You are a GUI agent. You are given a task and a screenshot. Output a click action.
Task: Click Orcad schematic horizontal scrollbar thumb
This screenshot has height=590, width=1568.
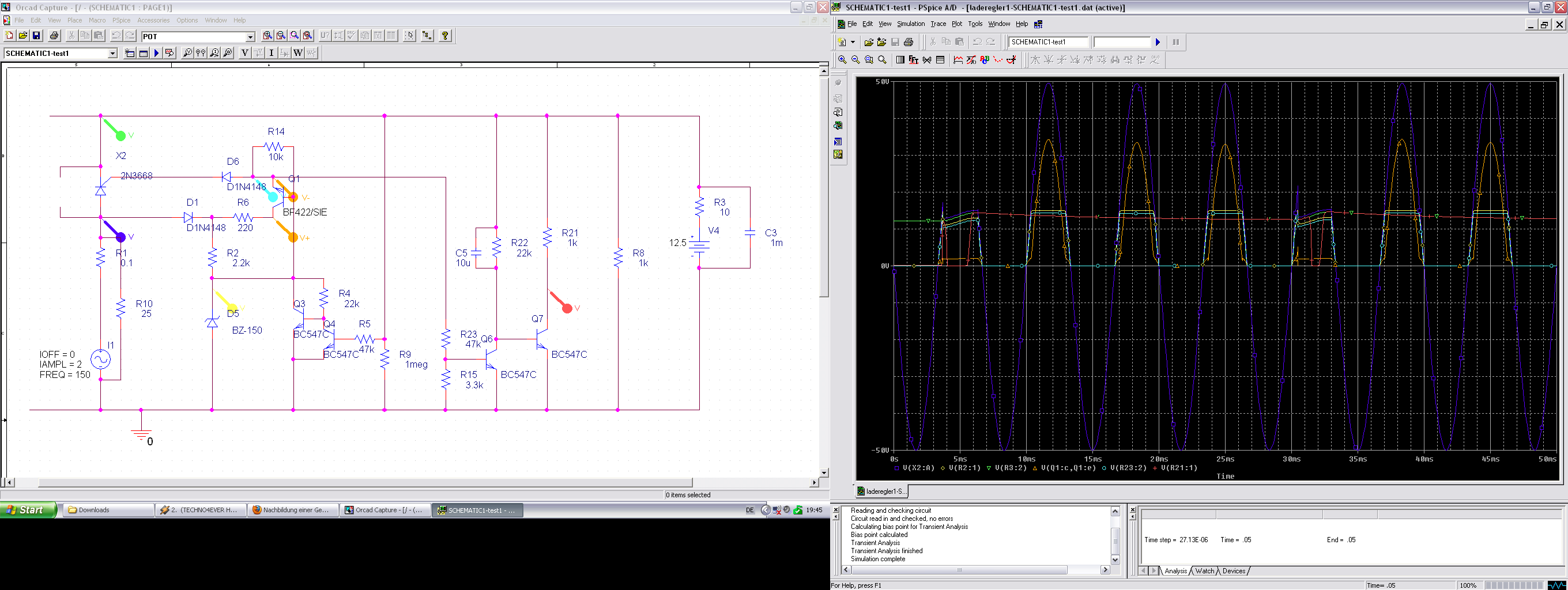[x=365, y=482]
